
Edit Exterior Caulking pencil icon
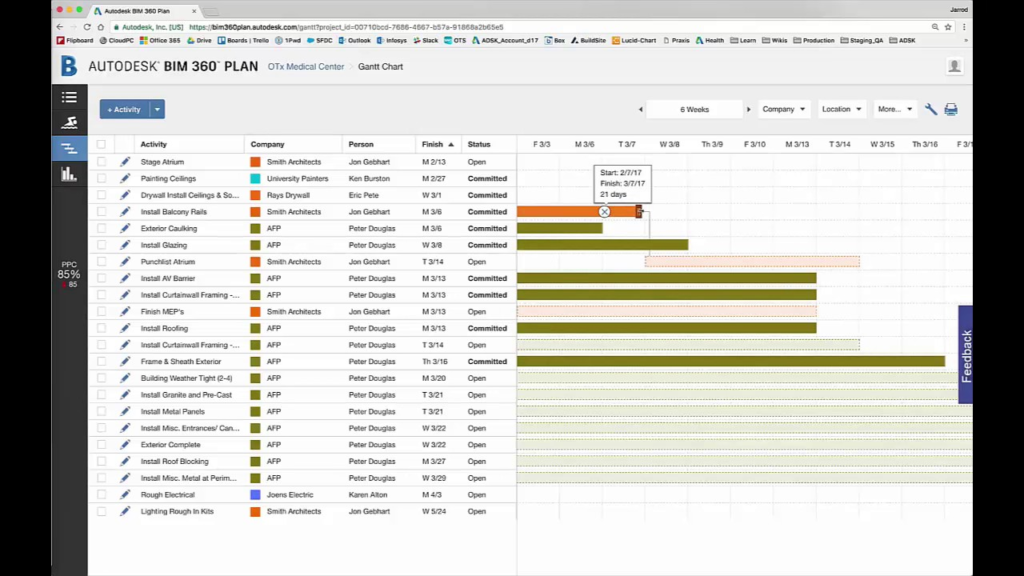click(125, 229)
